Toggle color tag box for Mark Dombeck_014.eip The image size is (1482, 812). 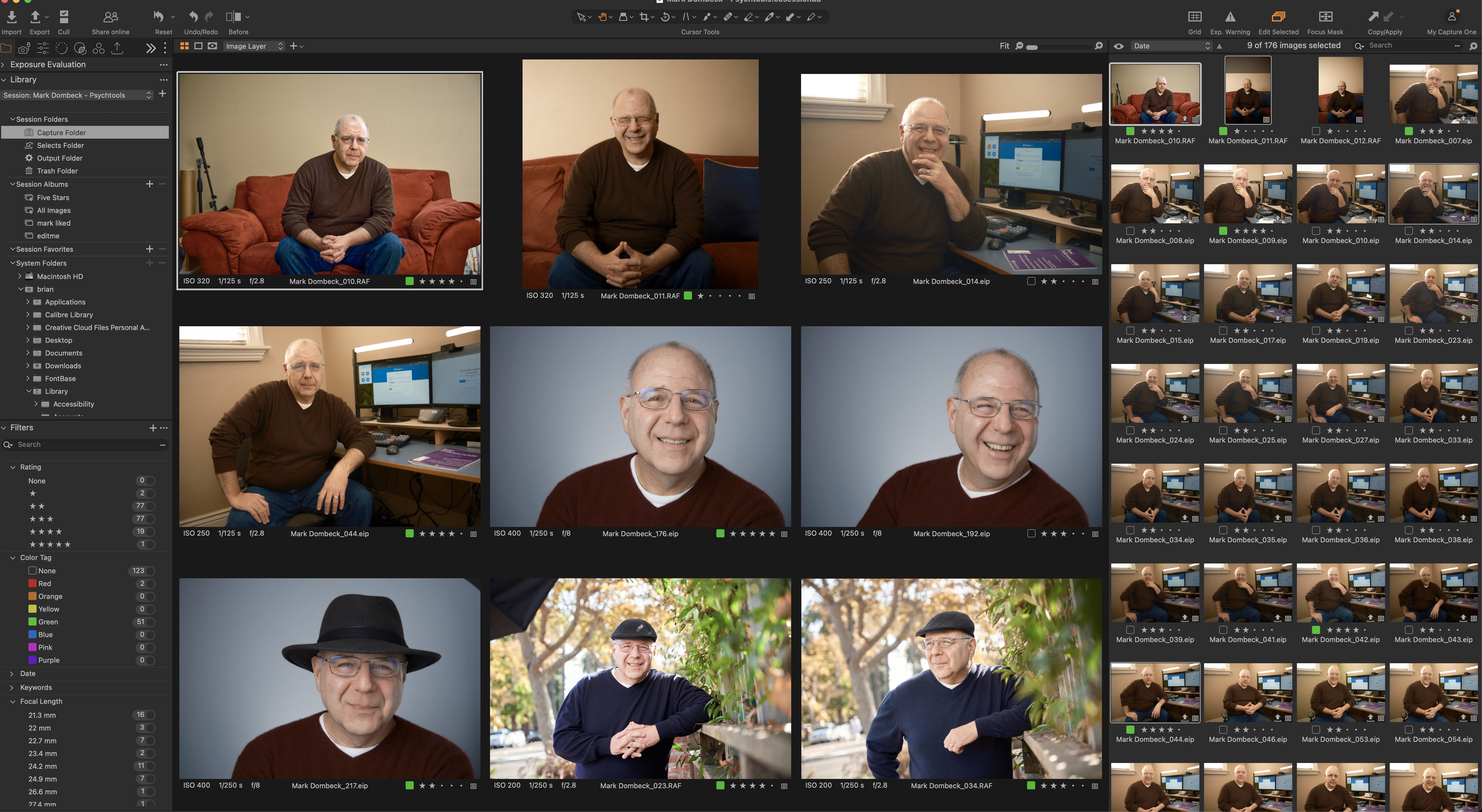pos(1031,281)
